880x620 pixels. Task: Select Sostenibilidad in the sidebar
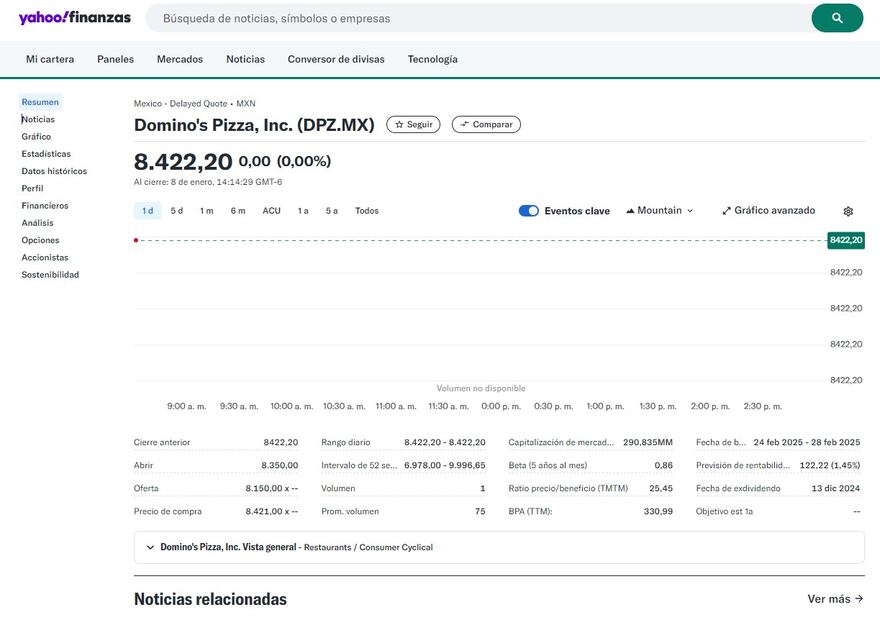[51, 275]
